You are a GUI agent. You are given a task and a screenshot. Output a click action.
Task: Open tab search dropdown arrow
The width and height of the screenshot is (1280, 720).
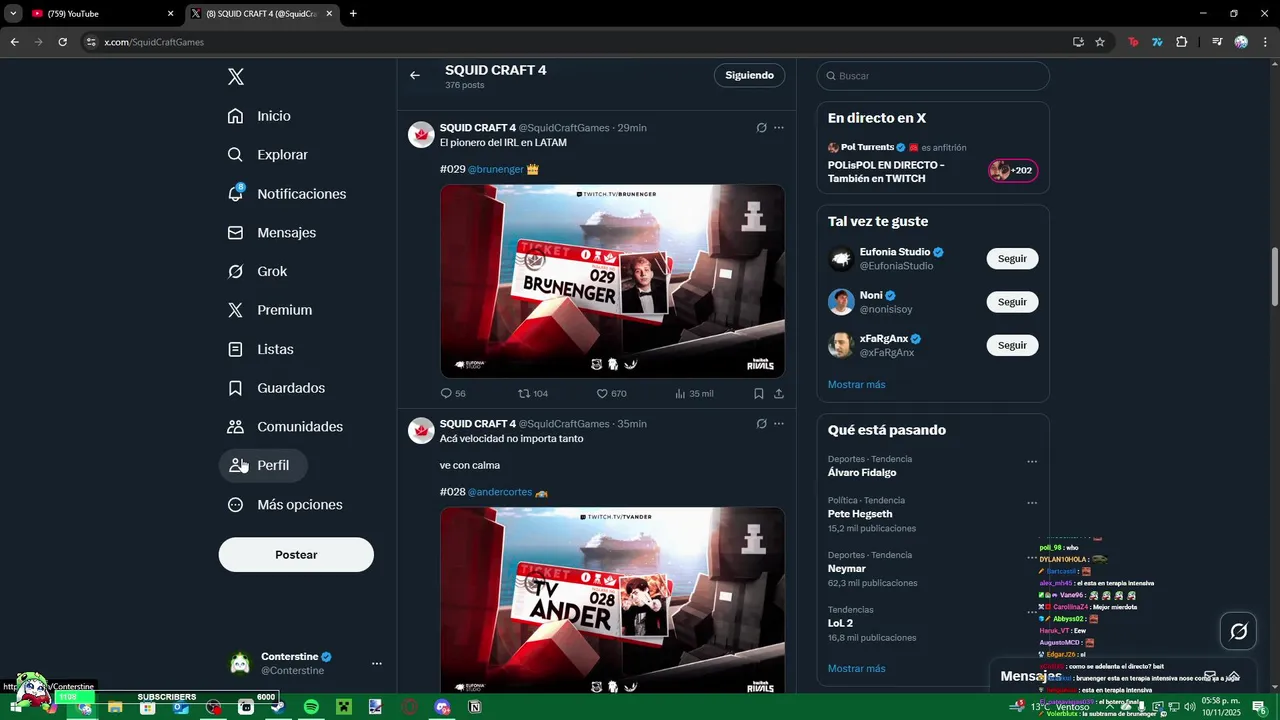13,14
